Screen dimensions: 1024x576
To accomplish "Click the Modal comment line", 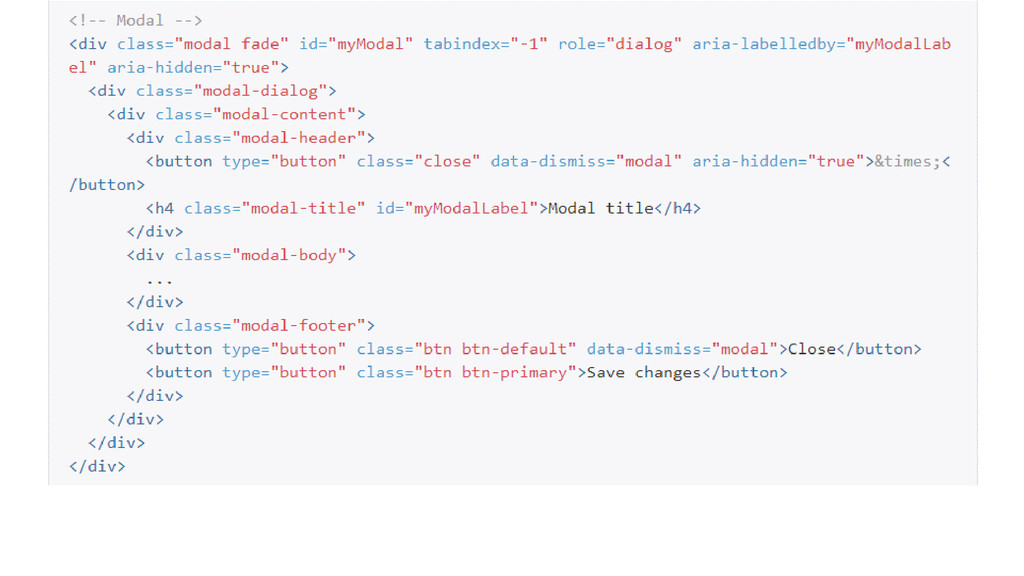I will tap(136, 20).
